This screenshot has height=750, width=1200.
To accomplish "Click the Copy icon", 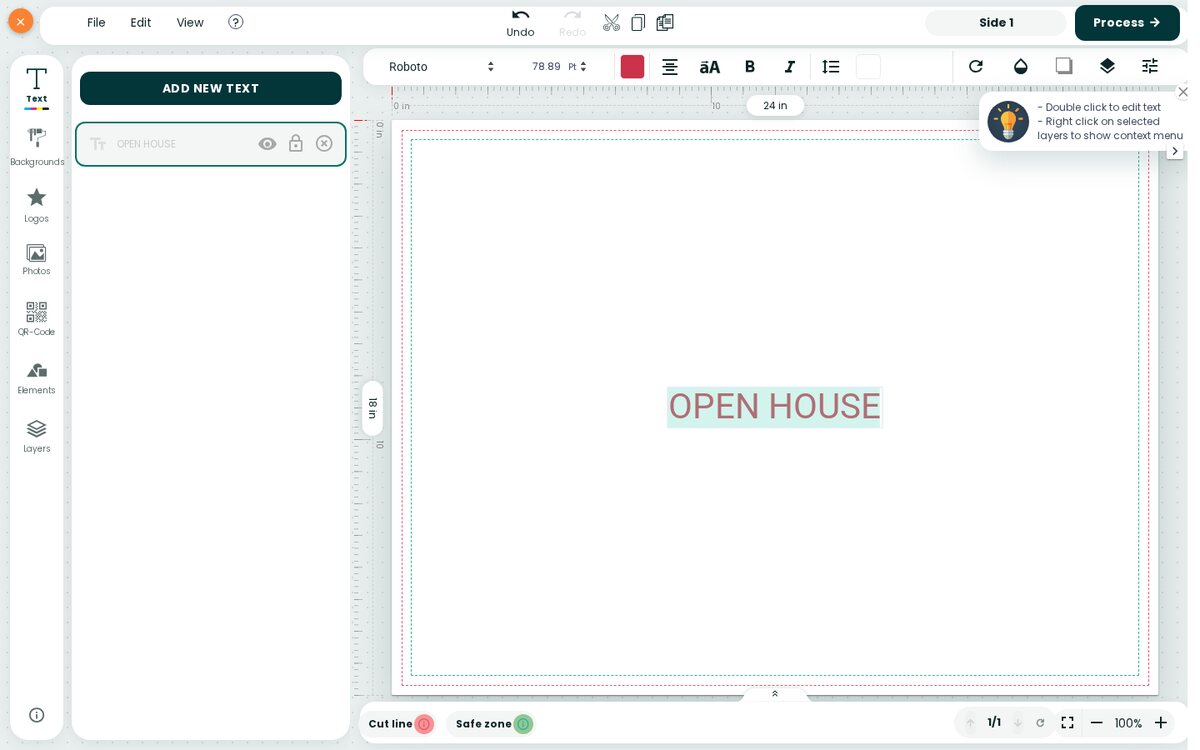I will (x=638, y=22).
